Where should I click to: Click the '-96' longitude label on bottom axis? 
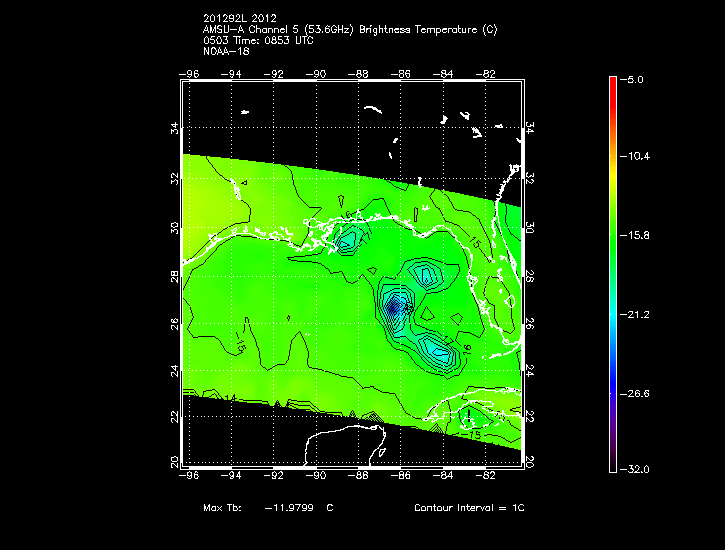pos(189,476)
